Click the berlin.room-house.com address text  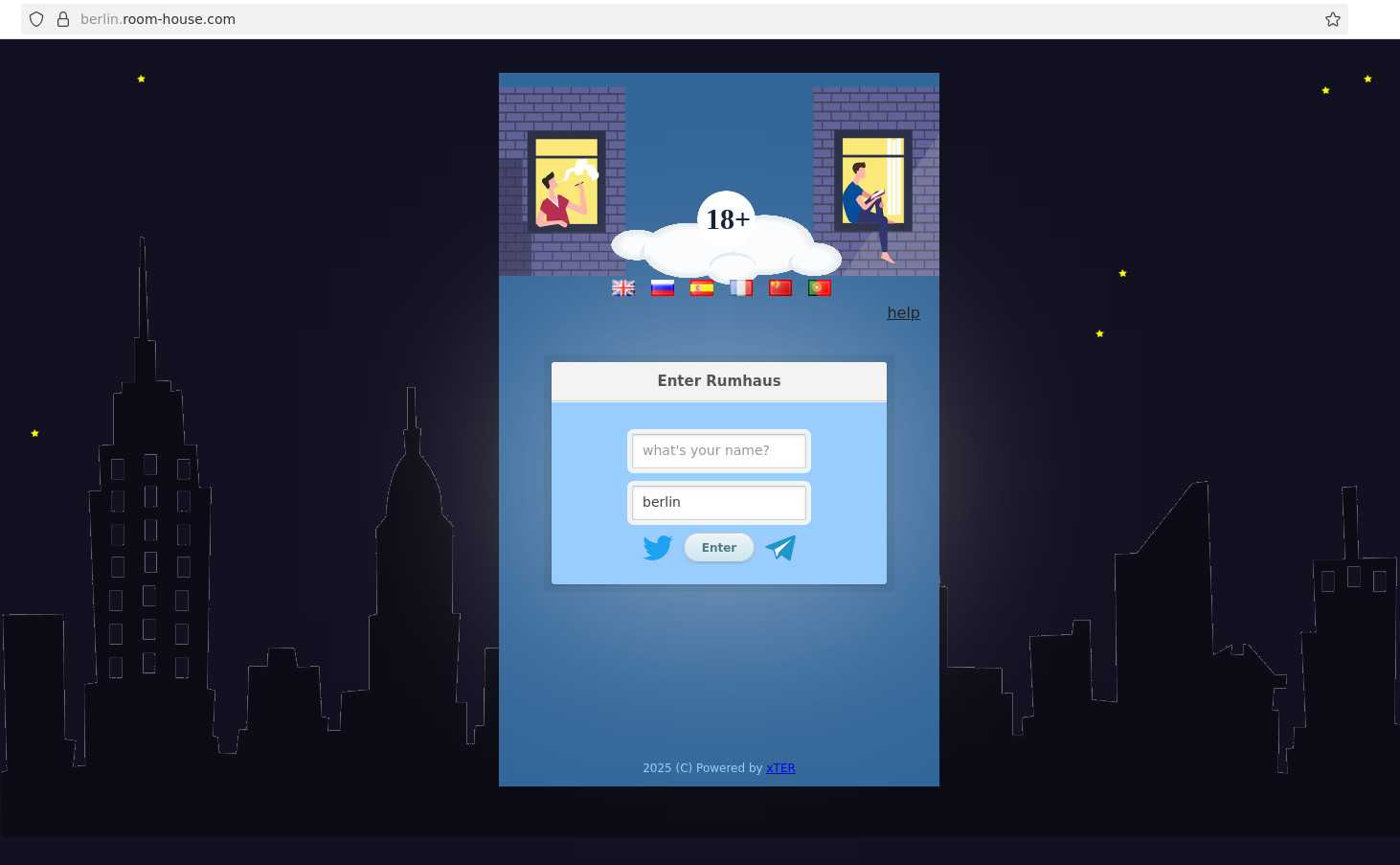[158, 19]
